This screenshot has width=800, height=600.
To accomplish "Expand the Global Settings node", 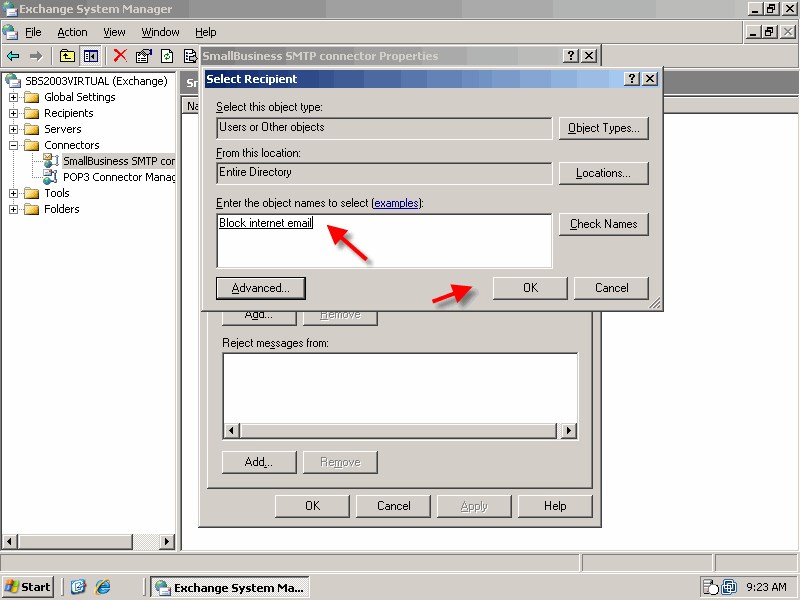I will (x=14, y=97).
